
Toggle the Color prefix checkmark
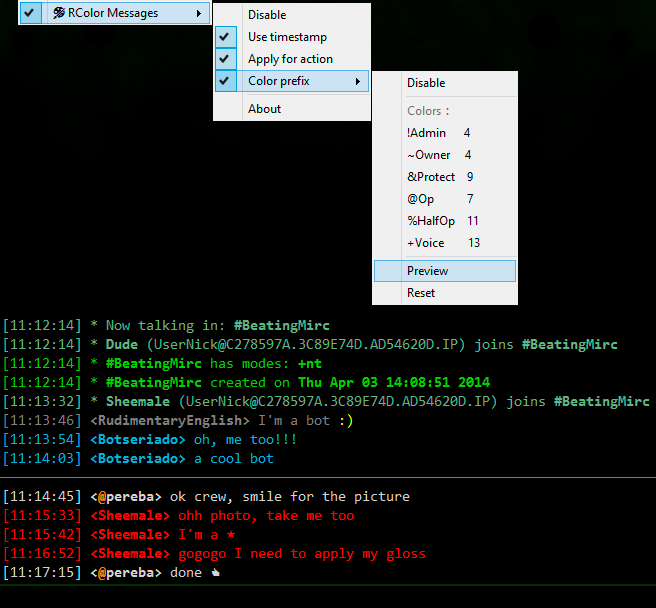tap(225, 81)
